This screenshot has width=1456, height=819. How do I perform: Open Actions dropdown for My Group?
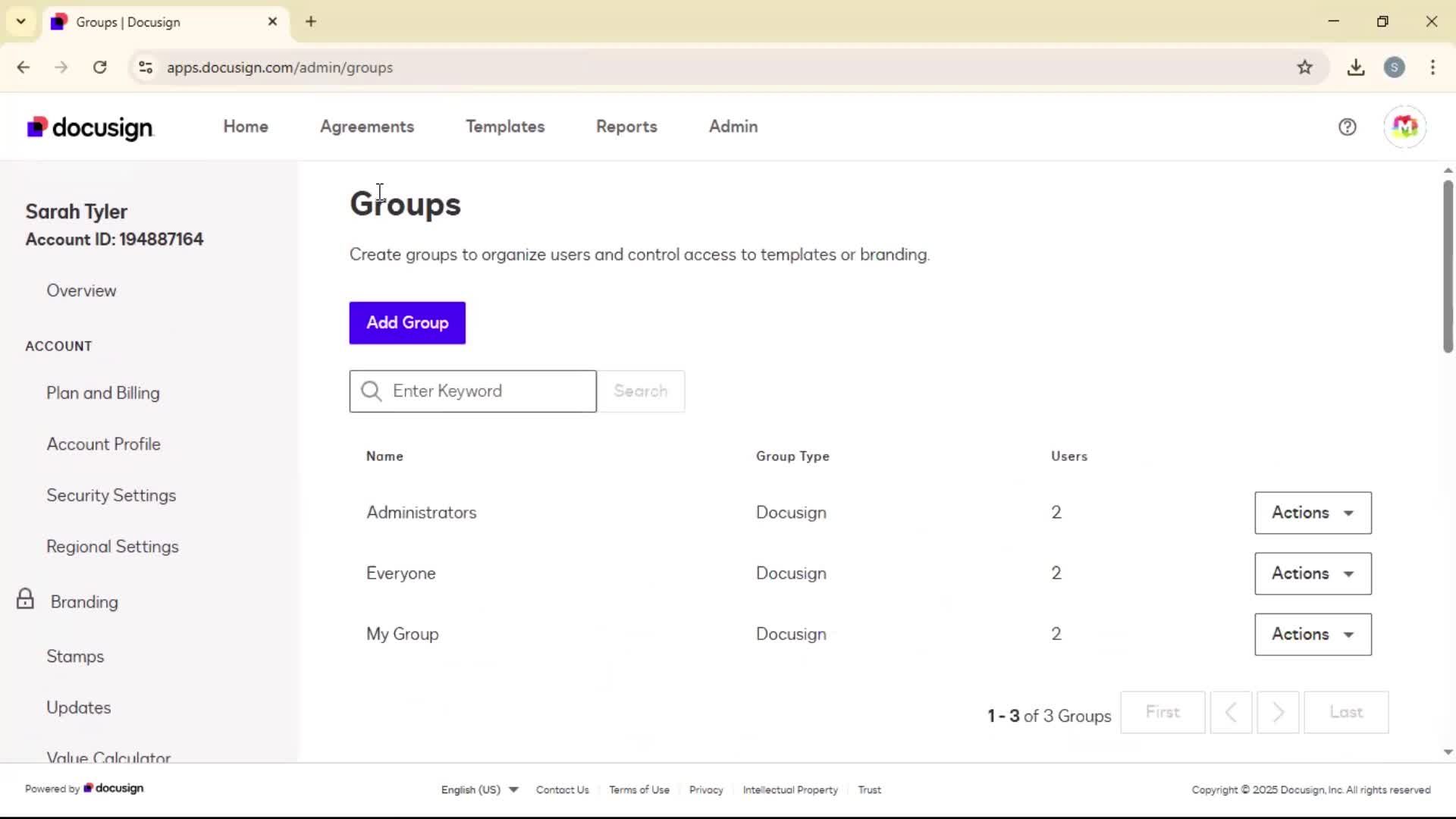(1313, 634)
